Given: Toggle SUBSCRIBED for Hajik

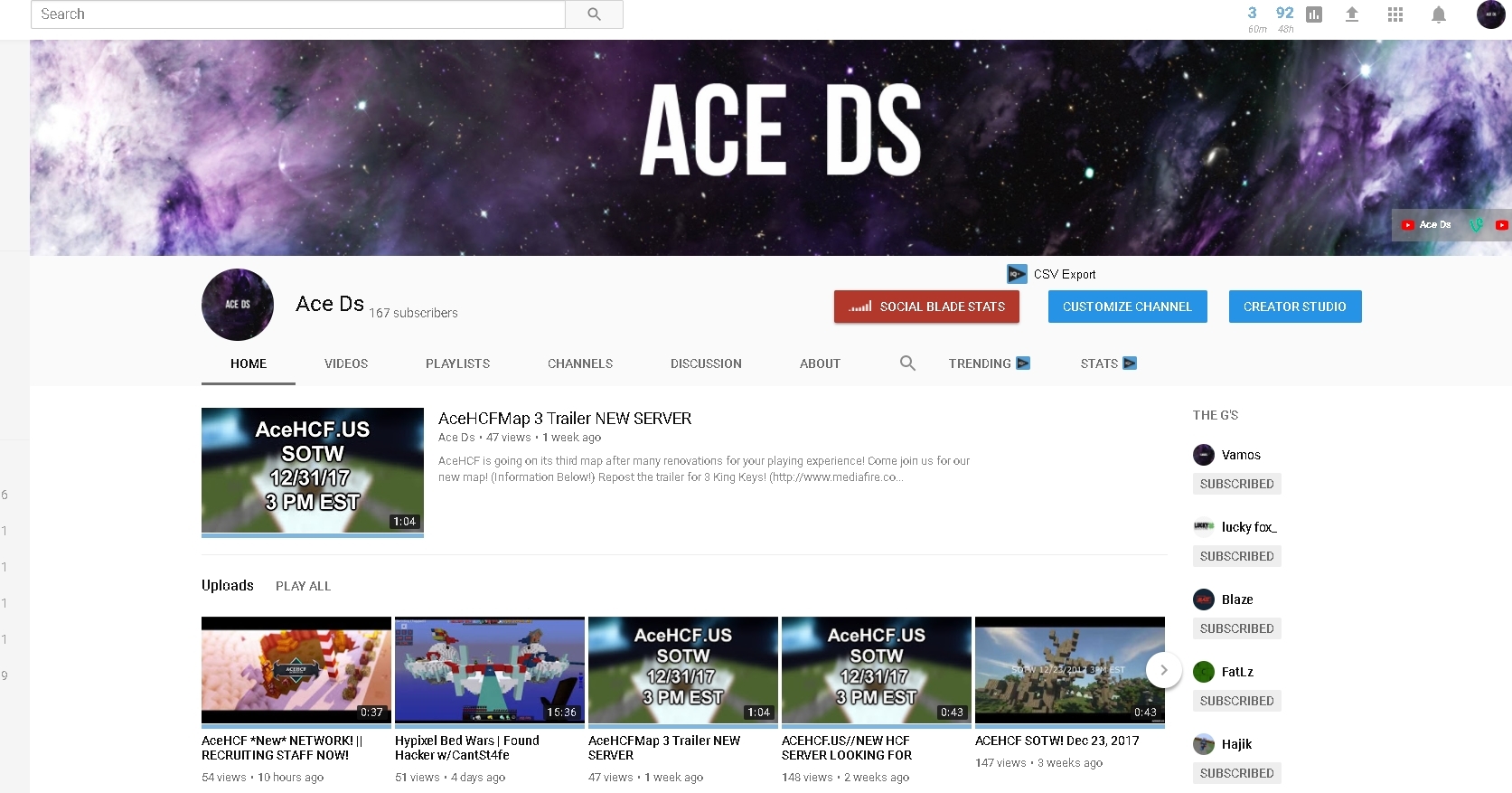Looking at the screenshot, I should point(1236,773).
